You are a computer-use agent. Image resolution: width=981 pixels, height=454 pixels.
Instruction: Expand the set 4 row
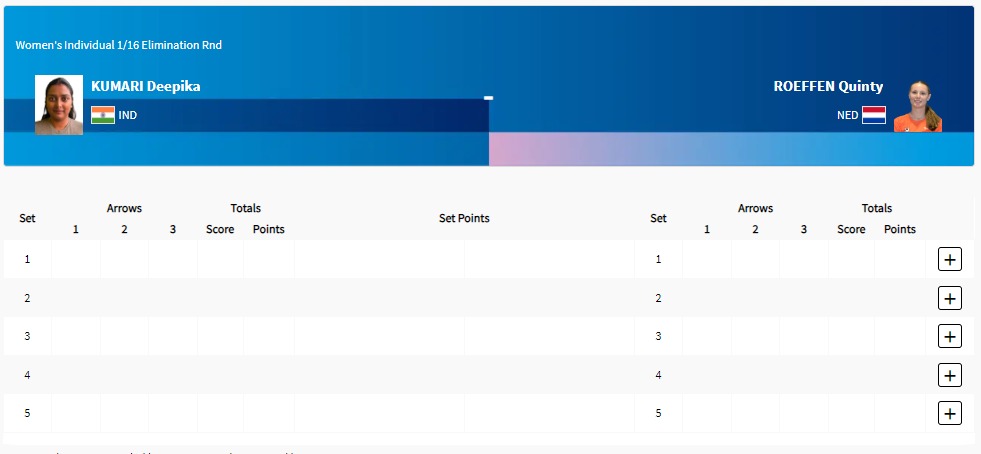coord(949,375)
